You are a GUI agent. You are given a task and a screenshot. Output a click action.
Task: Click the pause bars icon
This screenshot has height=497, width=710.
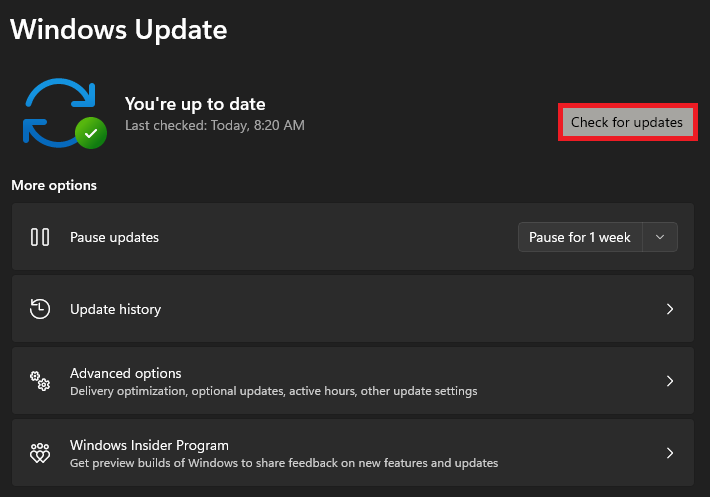[x=40, y=237]
